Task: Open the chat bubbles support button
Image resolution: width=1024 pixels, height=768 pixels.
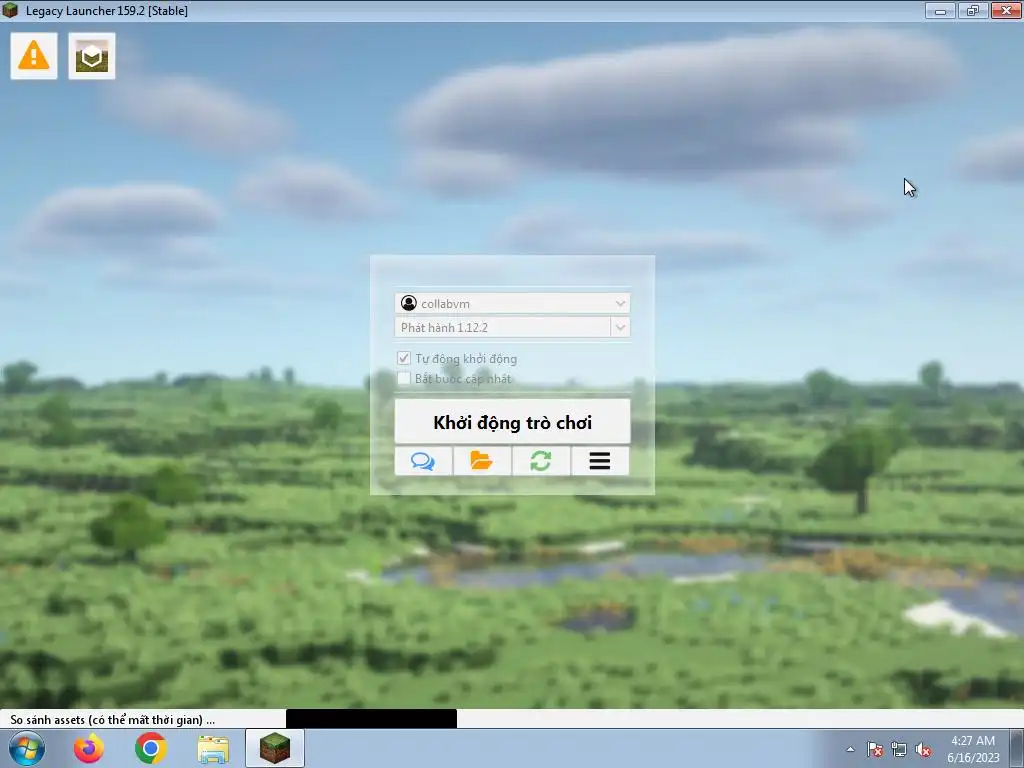Action: pyautogui.click(x=423, y=461)
